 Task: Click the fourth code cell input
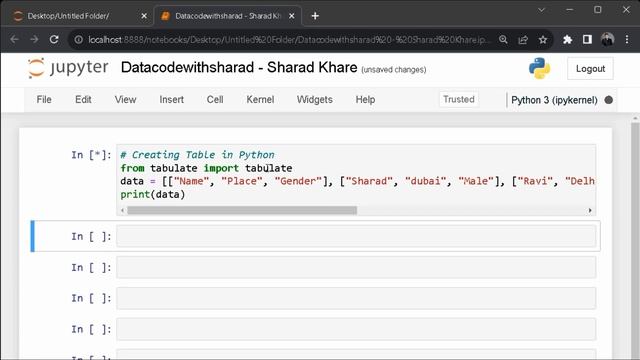[356, 298]
